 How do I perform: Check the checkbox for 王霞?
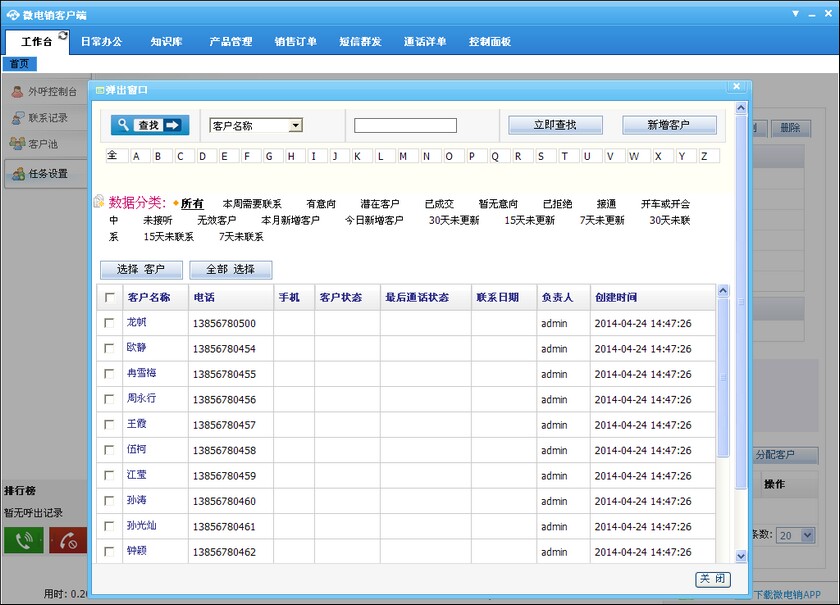tap(109, 424)
